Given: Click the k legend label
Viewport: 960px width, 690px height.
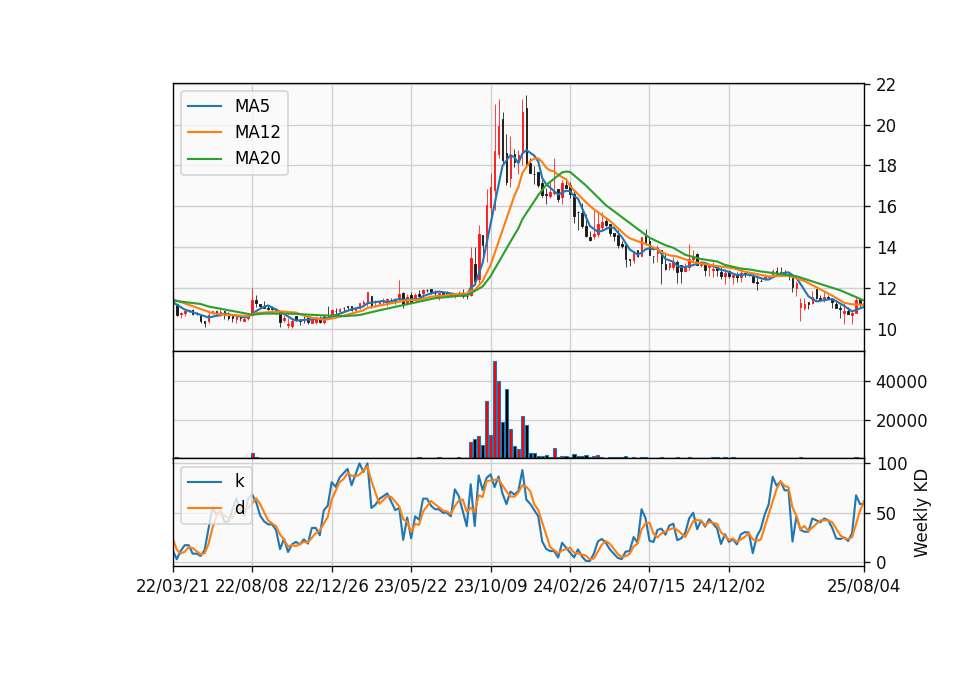Looking at the screenshot, I should [x=239, y=481].
